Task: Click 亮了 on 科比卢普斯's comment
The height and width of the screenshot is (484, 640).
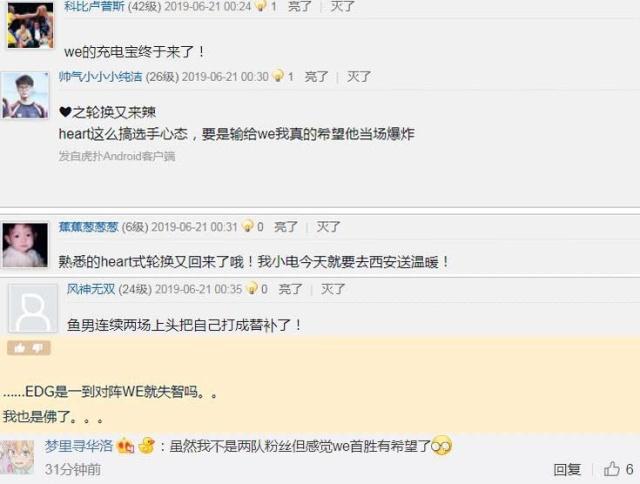Action: tap(300, 6)
